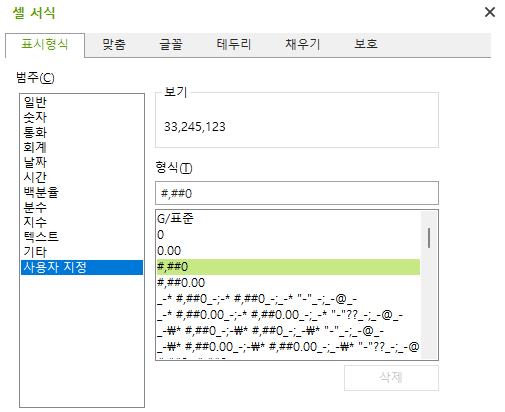Select accounting format _-* #,##0_-
This screenshot has width=505, height=412.
(x=288, y=299)
